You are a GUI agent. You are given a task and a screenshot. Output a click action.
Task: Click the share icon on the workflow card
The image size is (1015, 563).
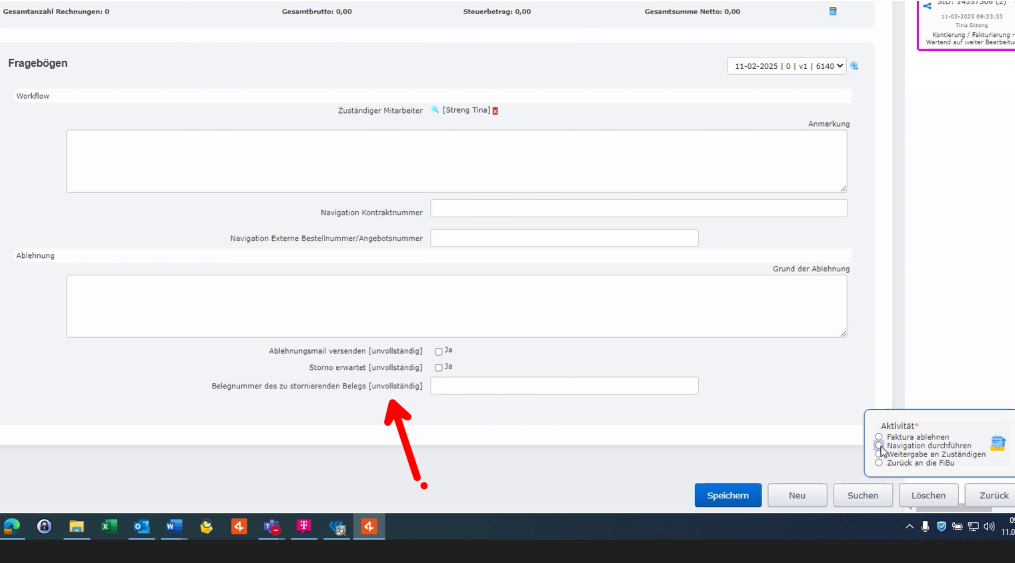click(927, 6)
